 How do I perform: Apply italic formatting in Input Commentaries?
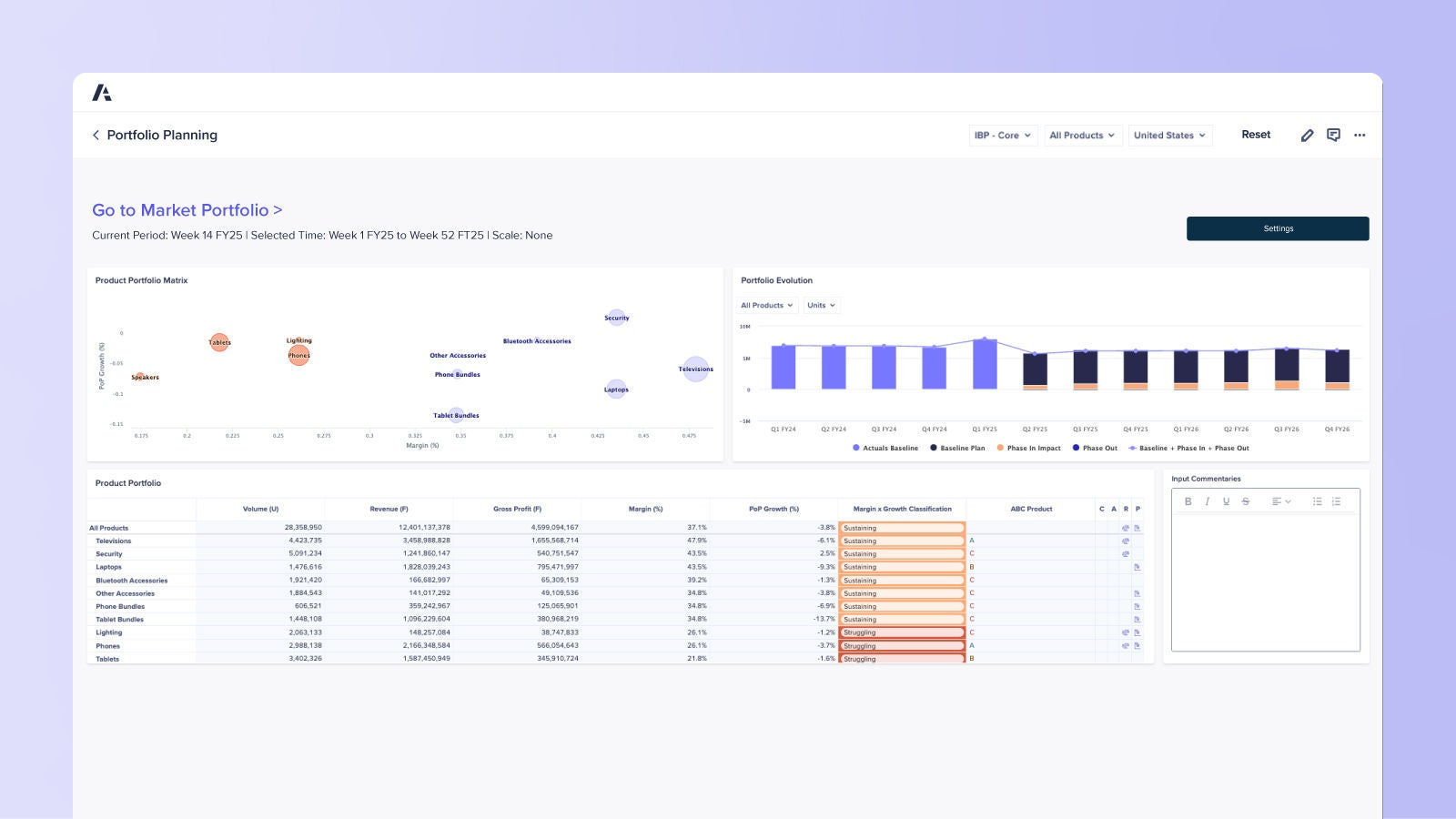click(1207, 500)
